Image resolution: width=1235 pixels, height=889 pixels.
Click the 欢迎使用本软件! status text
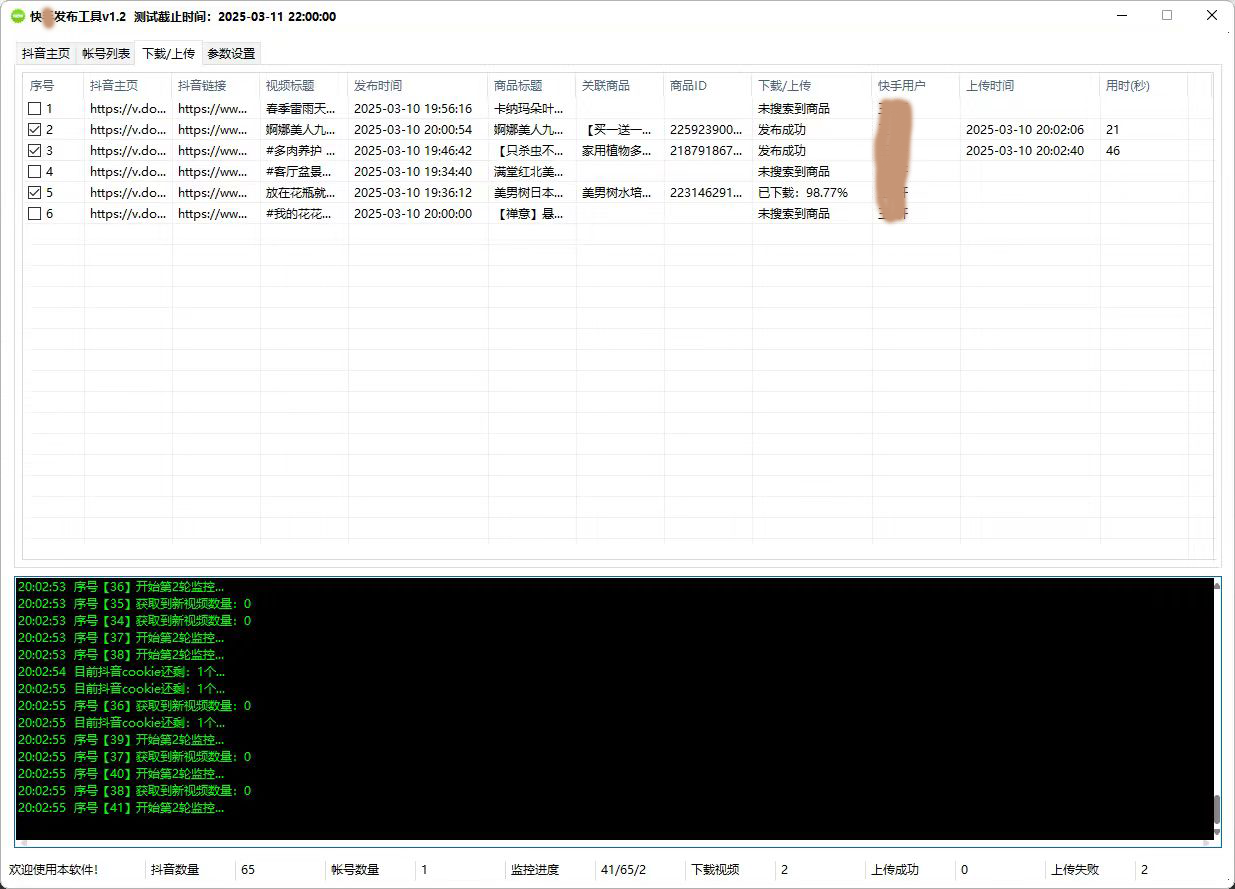54,870
